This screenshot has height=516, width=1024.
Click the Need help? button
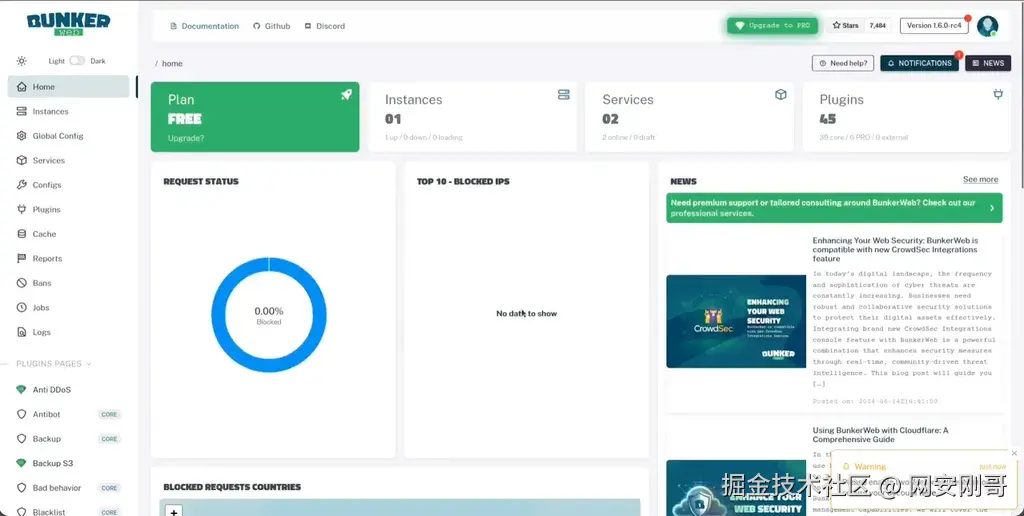point(843,63)
